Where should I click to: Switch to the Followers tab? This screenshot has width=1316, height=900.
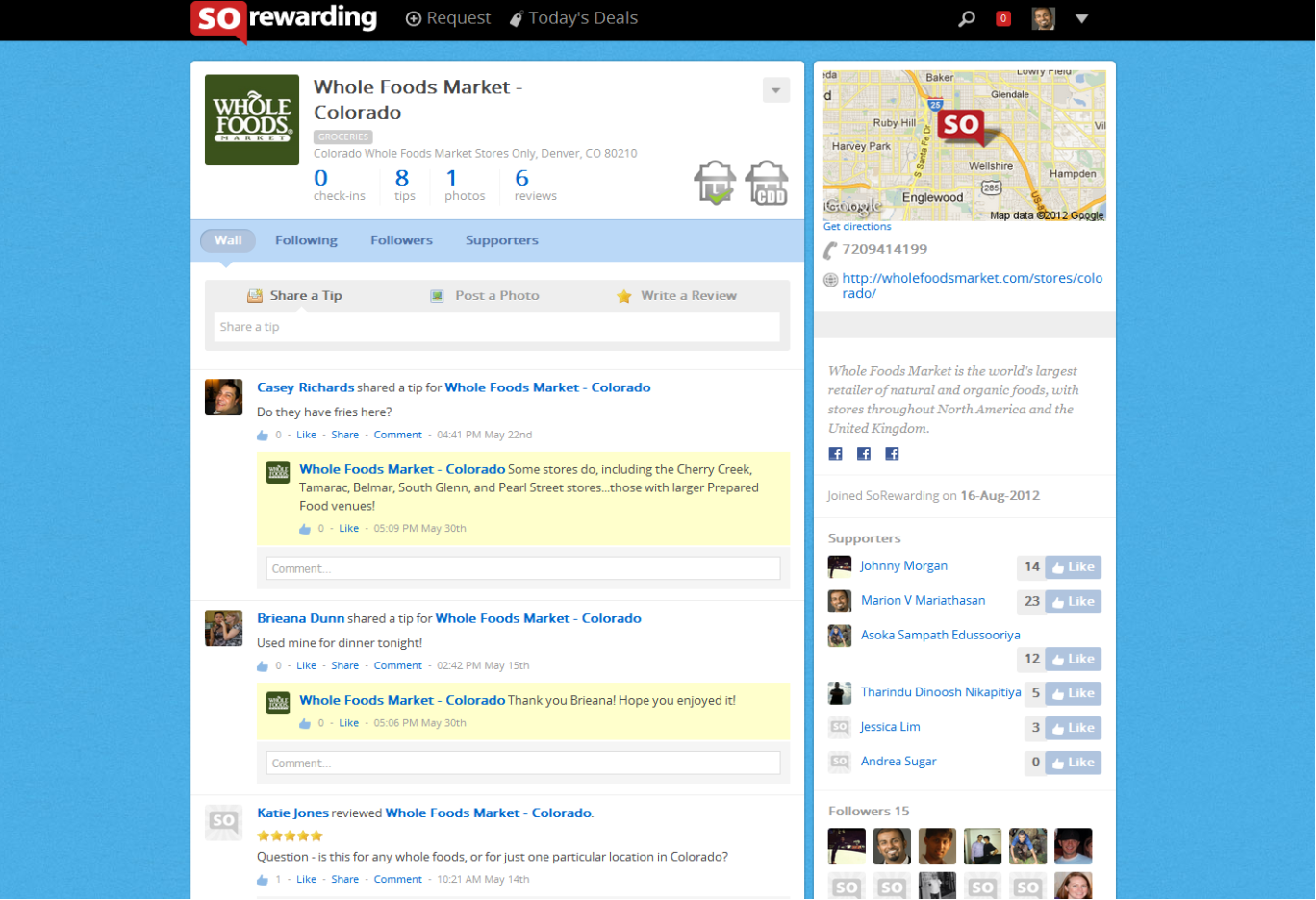coord(401,240)
